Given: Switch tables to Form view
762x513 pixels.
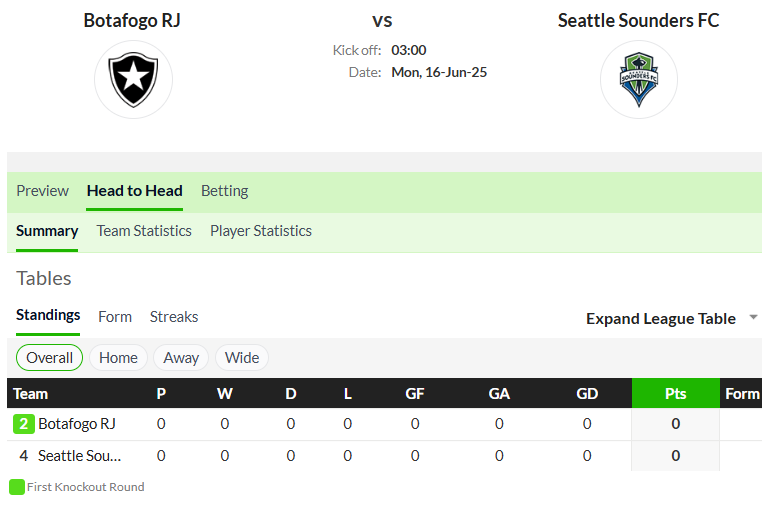Looking at the screenshot, I should (x=115, y=317).
